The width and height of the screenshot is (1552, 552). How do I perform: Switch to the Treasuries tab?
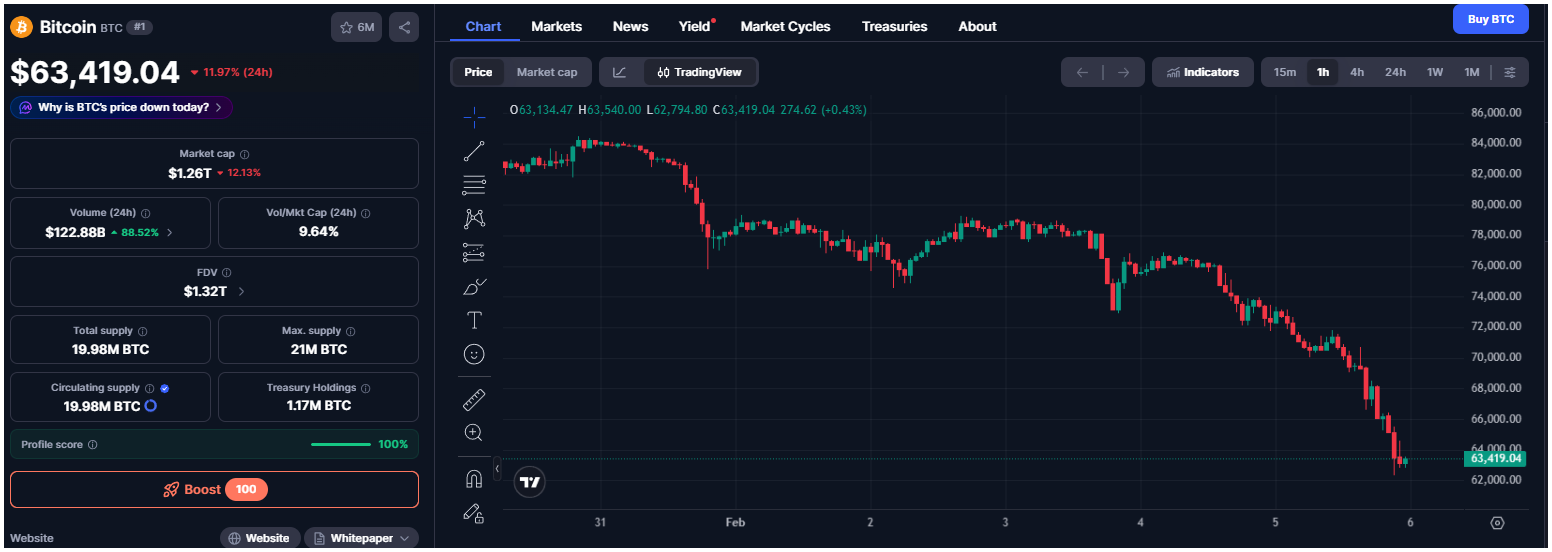tap(894, 26)
